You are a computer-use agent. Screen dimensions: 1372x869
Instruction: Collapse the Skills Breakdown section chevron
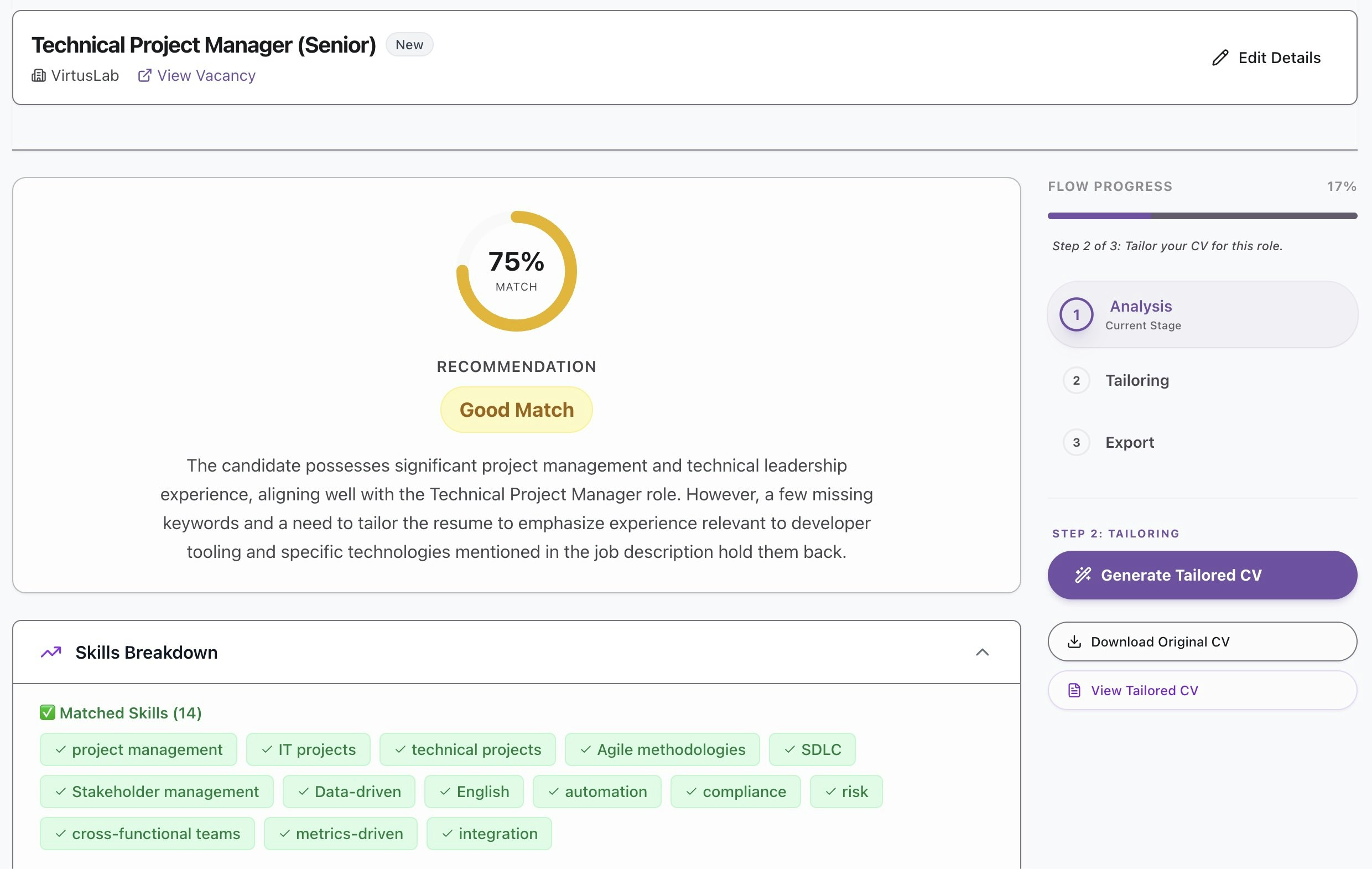click(x=982, y=652)
